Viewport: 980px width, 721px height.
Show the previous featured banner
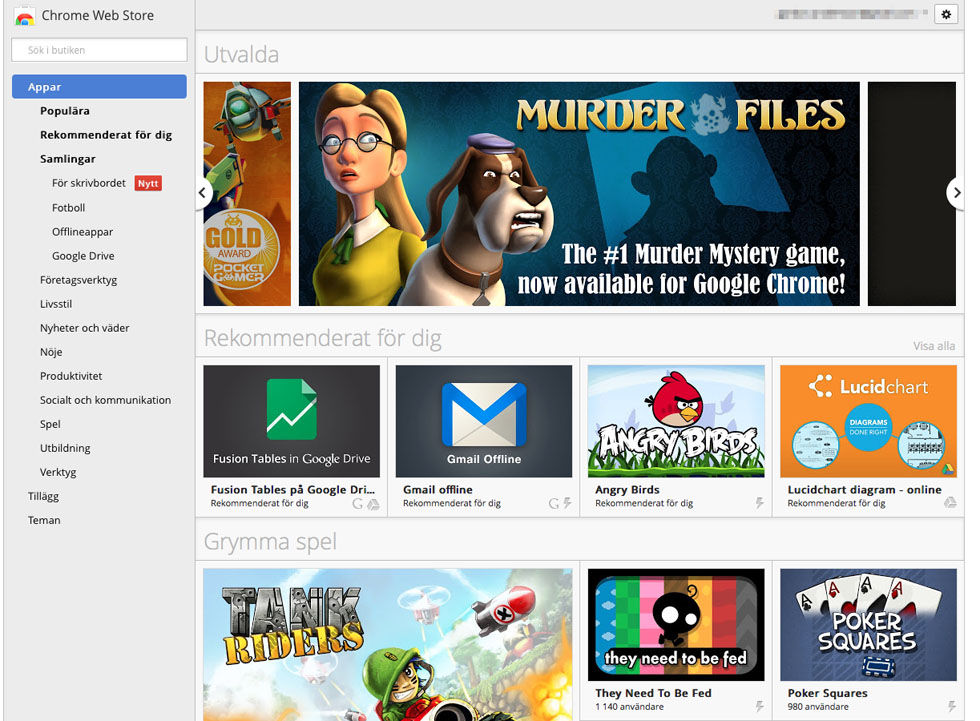[x=202, y=192]
